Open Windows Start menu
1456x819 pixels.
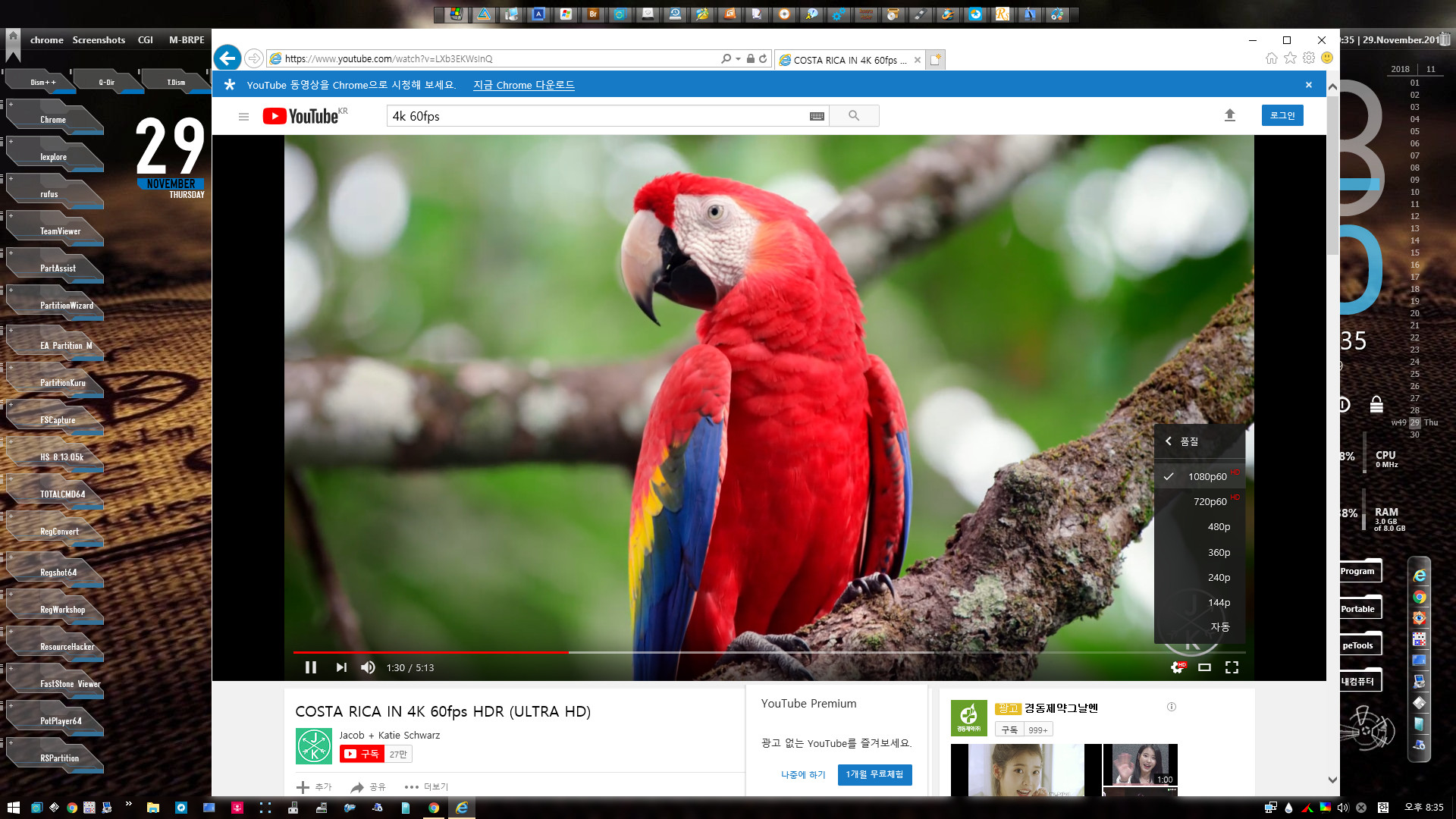[13, 808]
